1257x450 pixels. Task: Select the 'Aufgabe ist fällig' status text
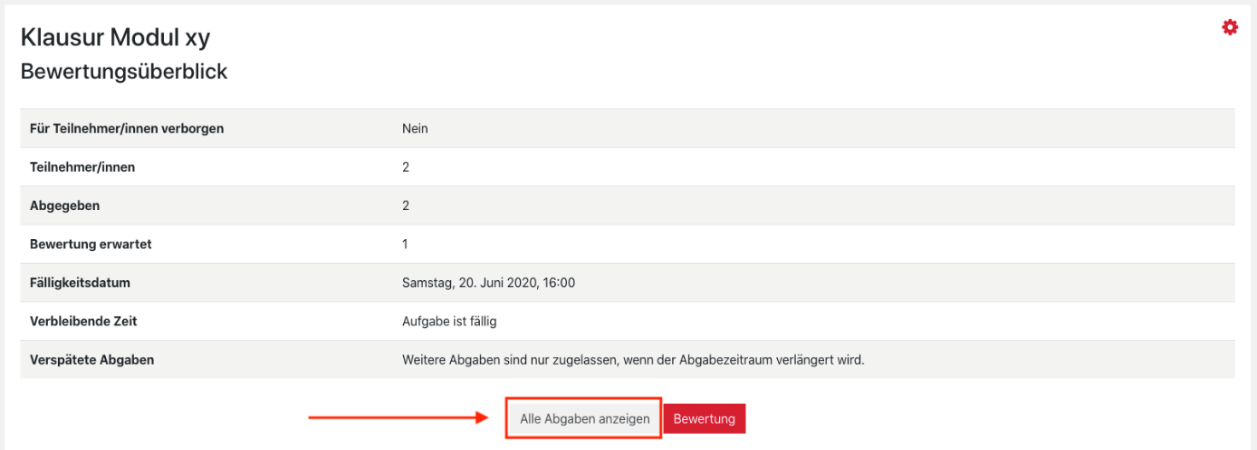click(448, 321)
